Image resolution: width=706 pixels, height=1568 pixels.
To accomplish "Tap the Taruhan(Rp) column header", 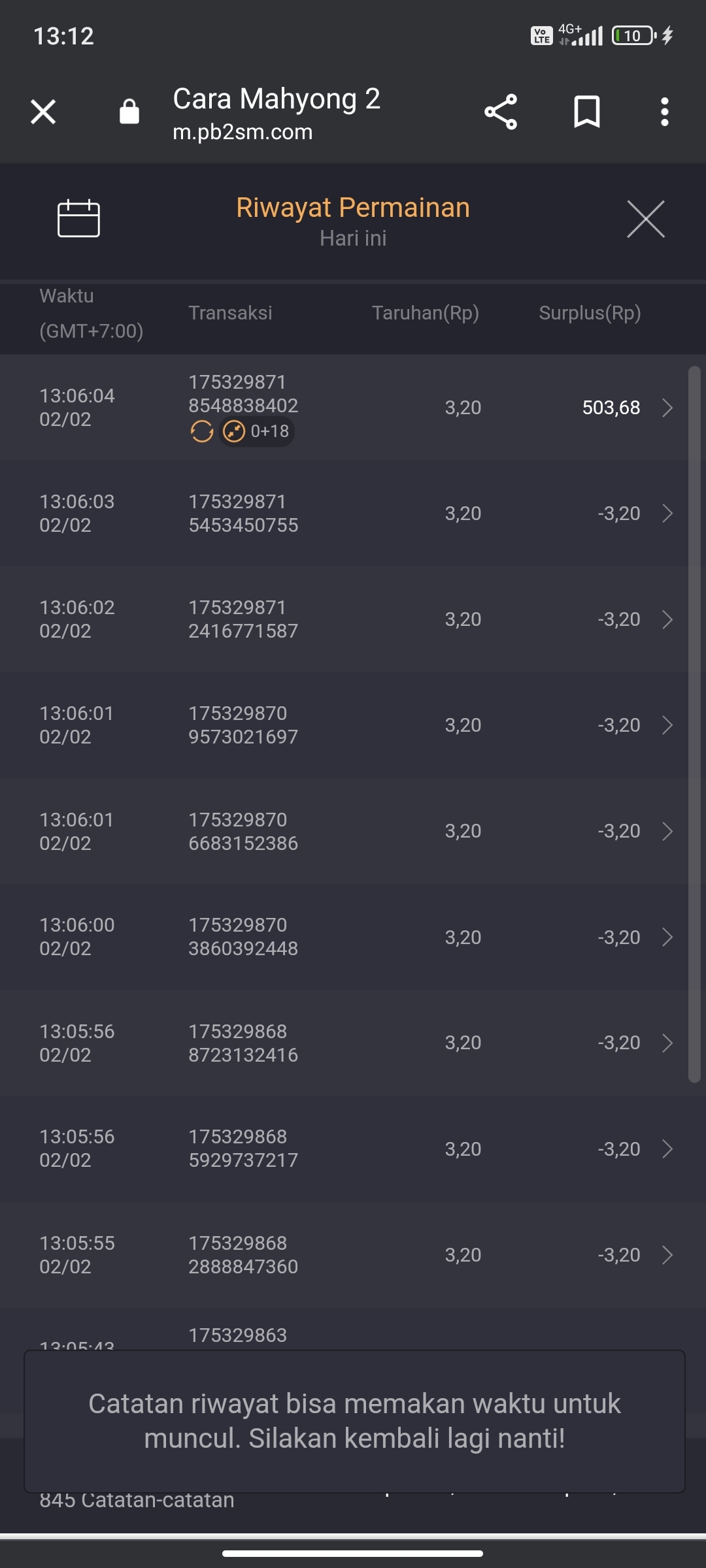I will tap(426, 313).
